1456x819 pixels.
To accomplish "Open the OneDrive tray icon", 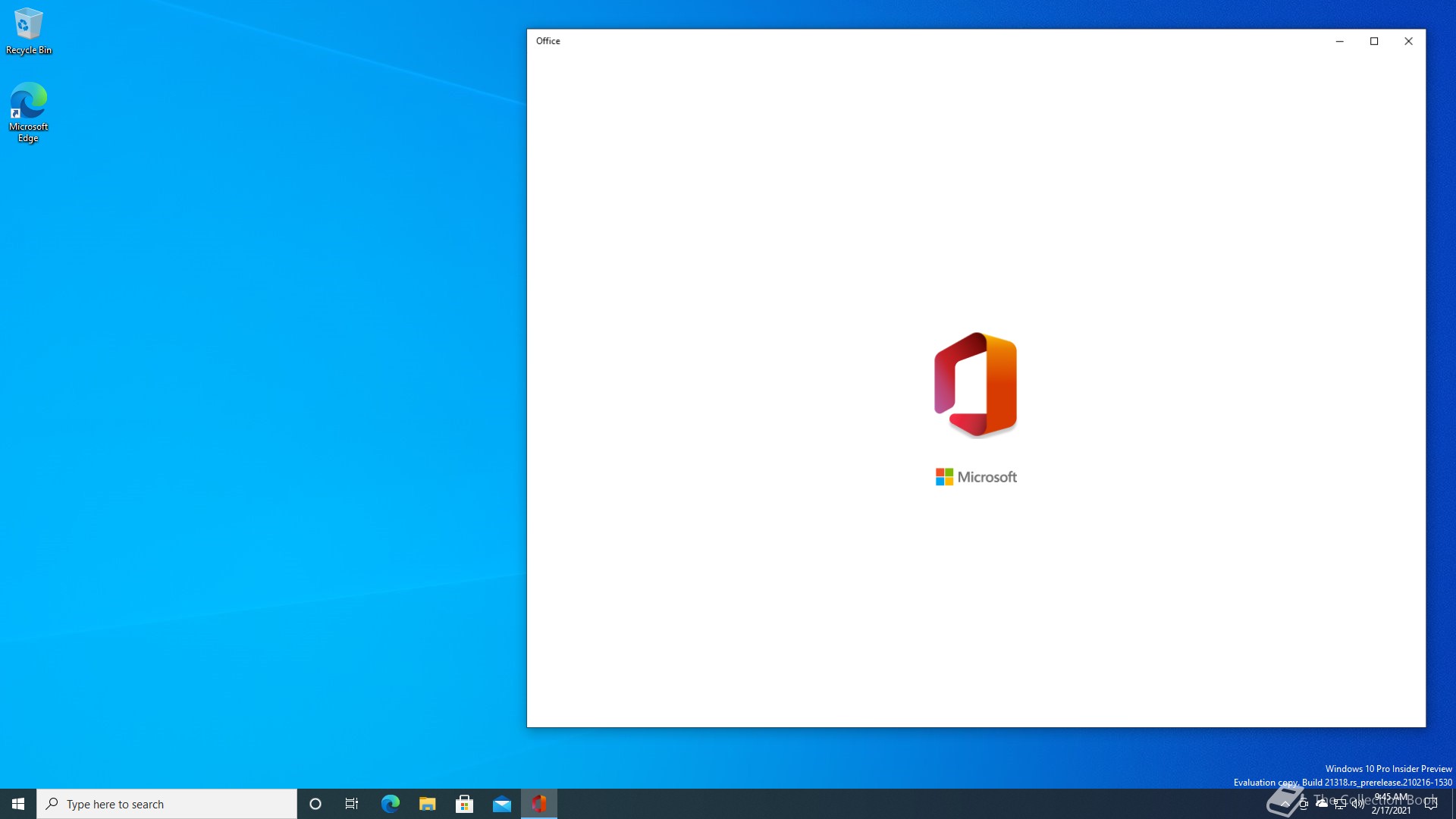I will (1322, 804).
